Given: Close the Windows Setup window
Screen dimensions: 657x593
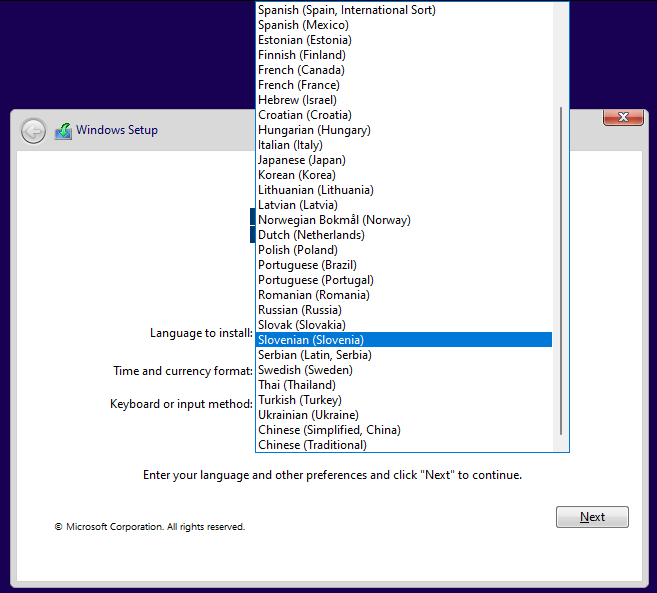Looking at the screenshot, I should 623,117.
